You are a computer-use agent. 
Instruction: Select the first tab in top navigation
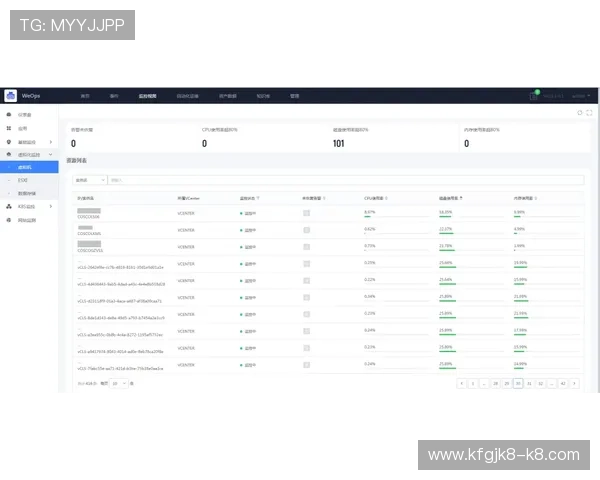(85, 96)
